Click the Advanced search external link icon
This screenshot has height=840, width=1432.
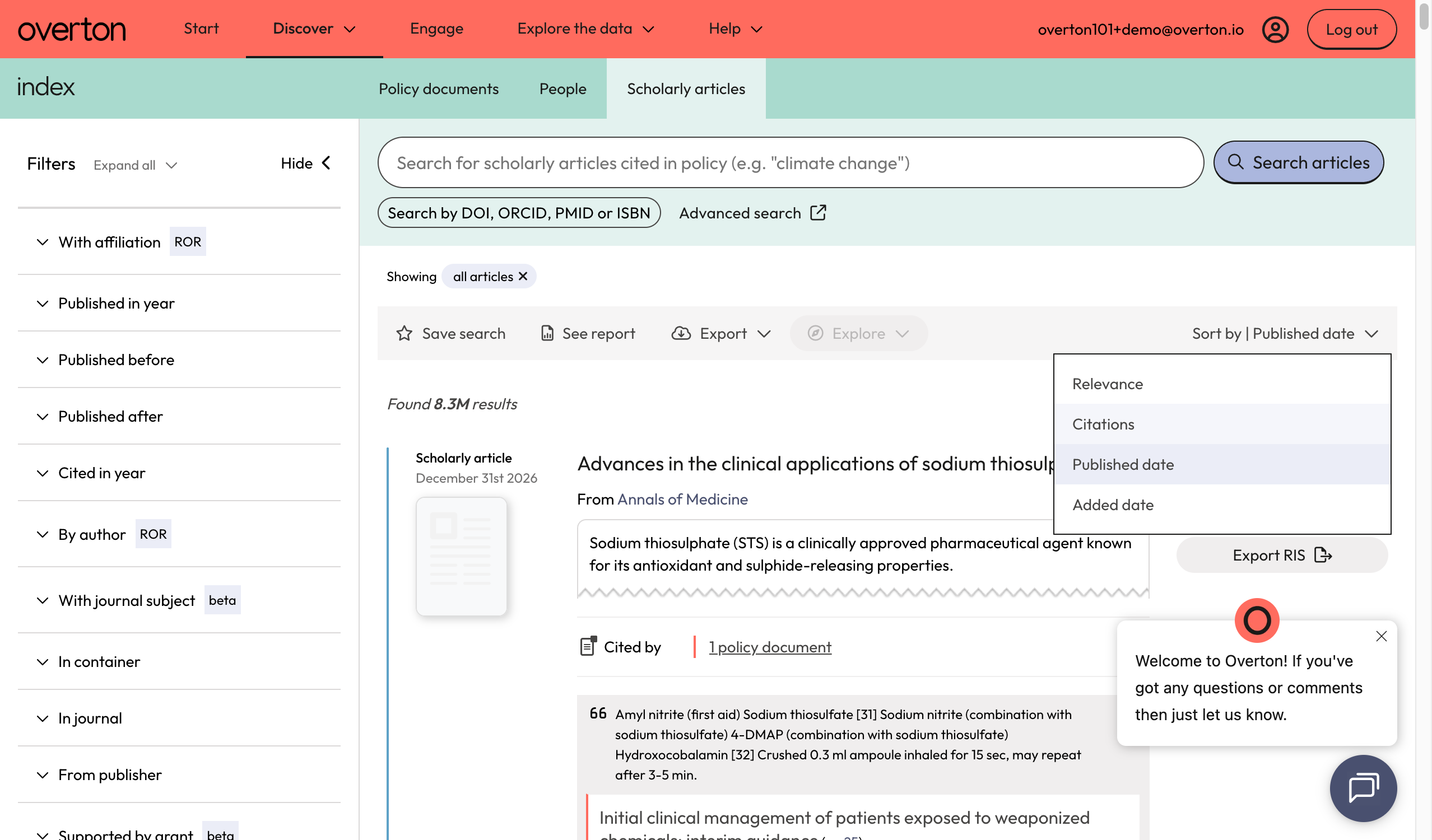click(x=818, y=213)
